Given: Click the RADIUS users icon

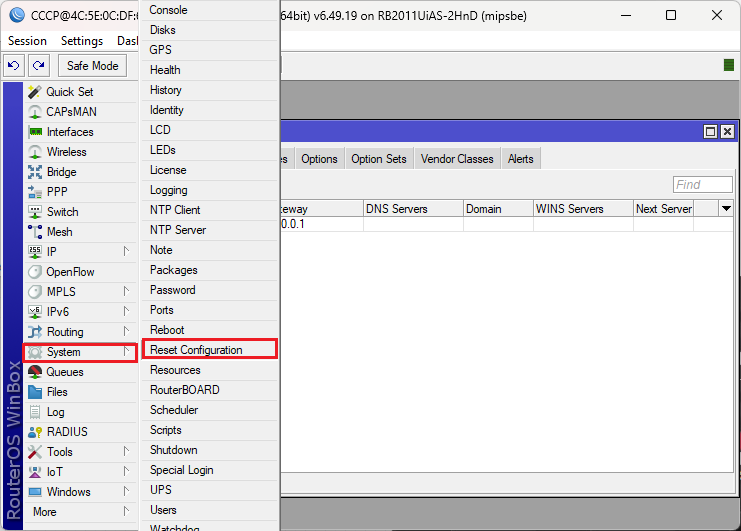Looking at the screenshot, I should (x=34, y=432).
